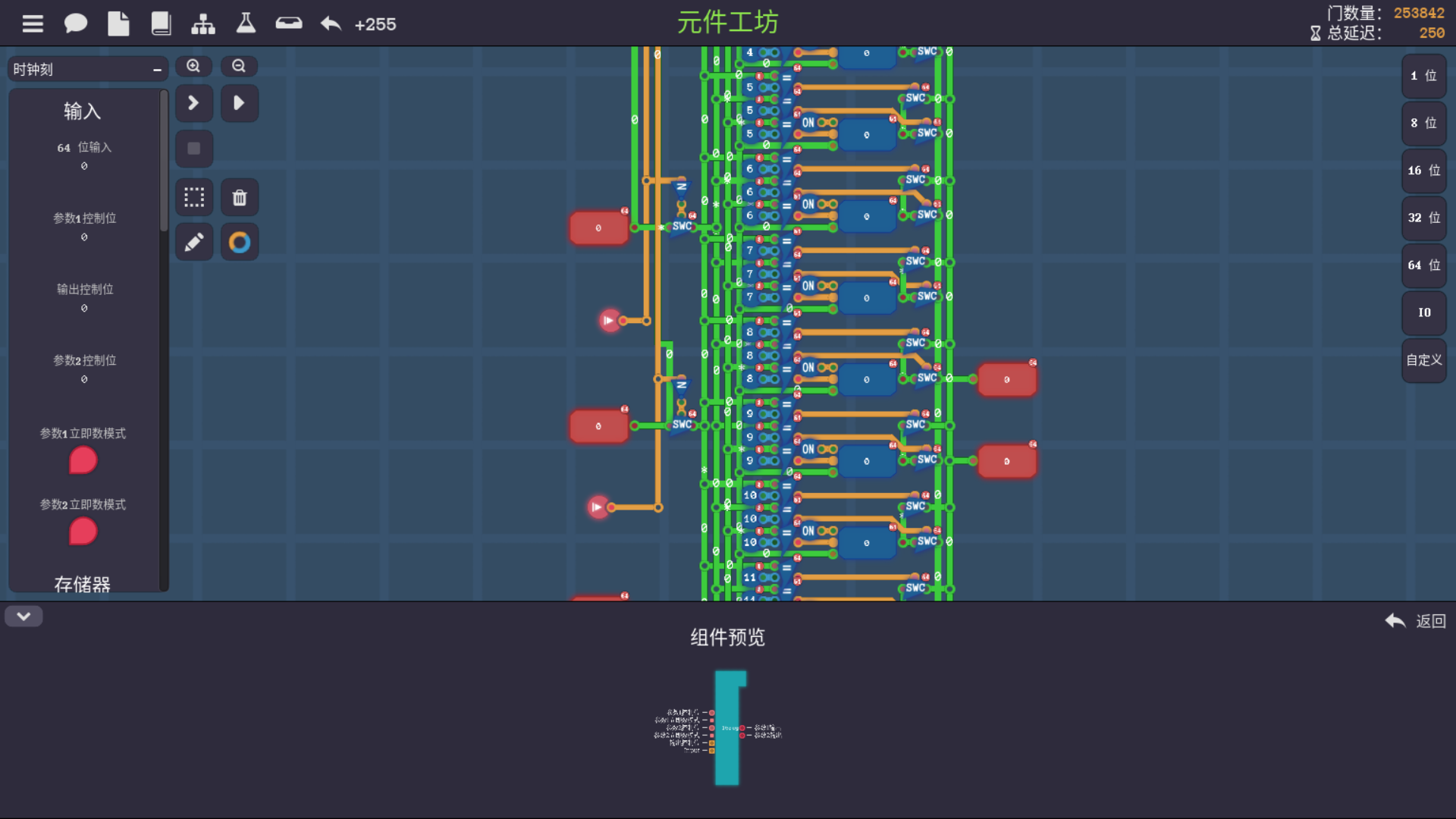Open the wire color ring picker
Viewport: 1456px width, 819px height.
click(x=240, y=243)
